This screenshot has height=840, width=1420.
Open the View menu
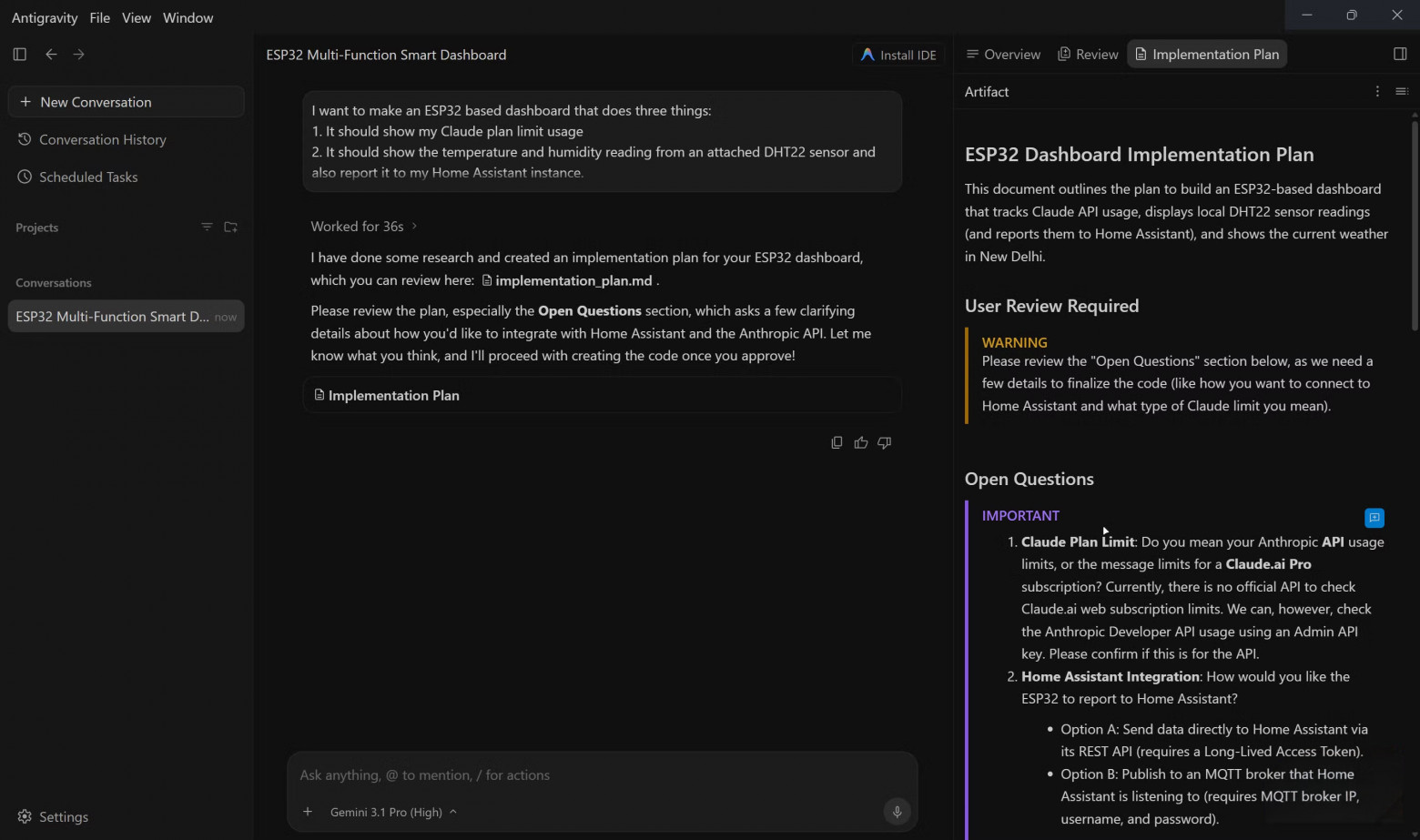click(137, 17)
